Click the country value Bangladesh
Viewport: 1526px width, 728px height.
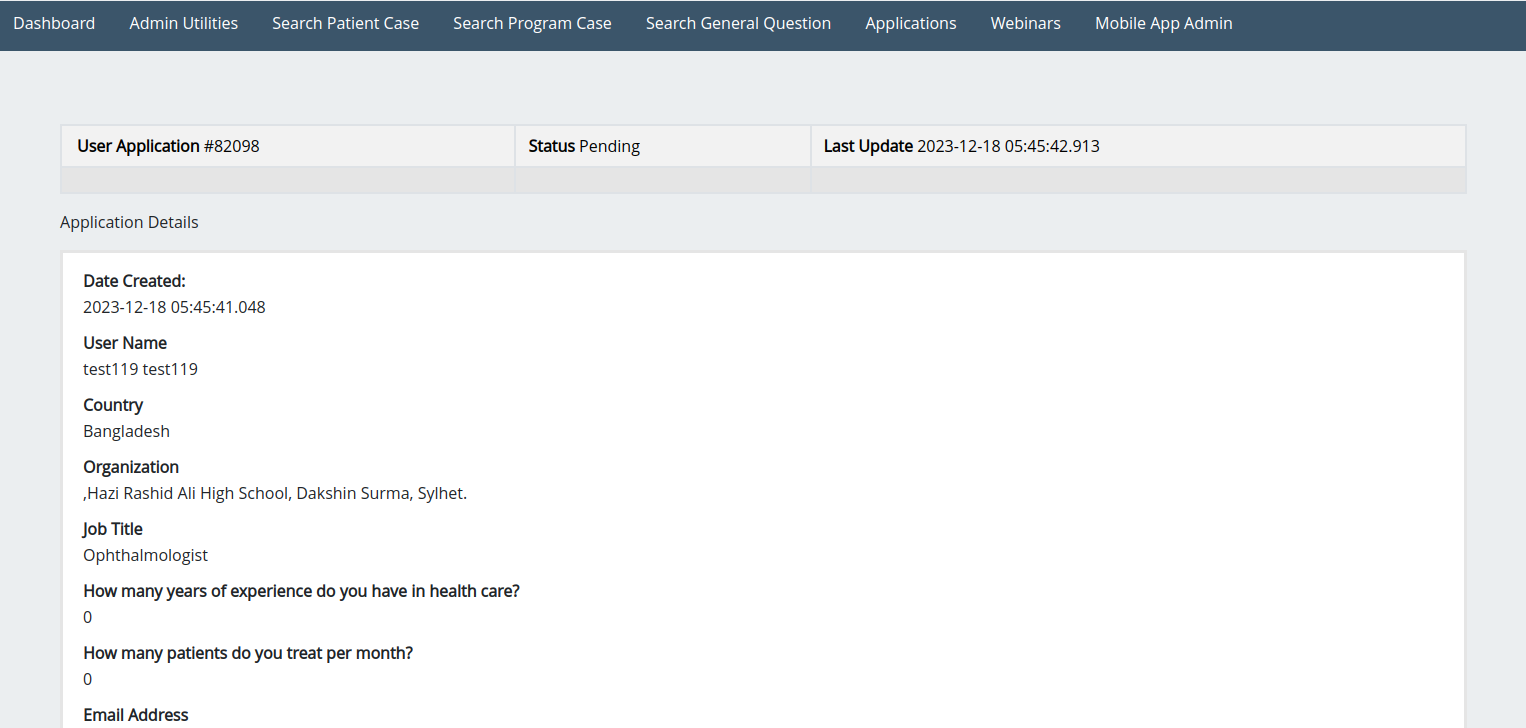(126, 431)
